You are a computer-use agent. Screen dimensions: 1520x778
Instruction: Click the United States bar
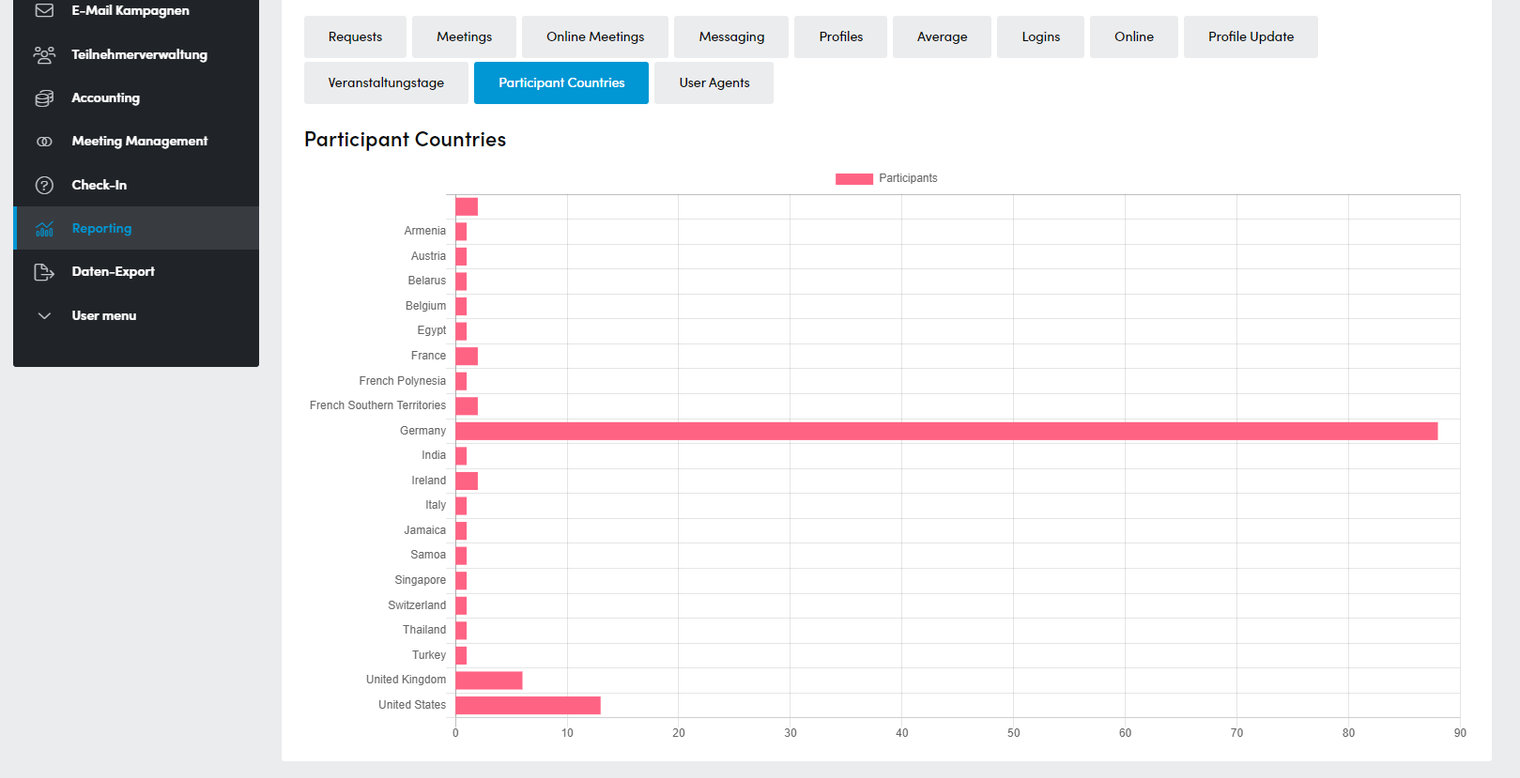click(528, 705)
